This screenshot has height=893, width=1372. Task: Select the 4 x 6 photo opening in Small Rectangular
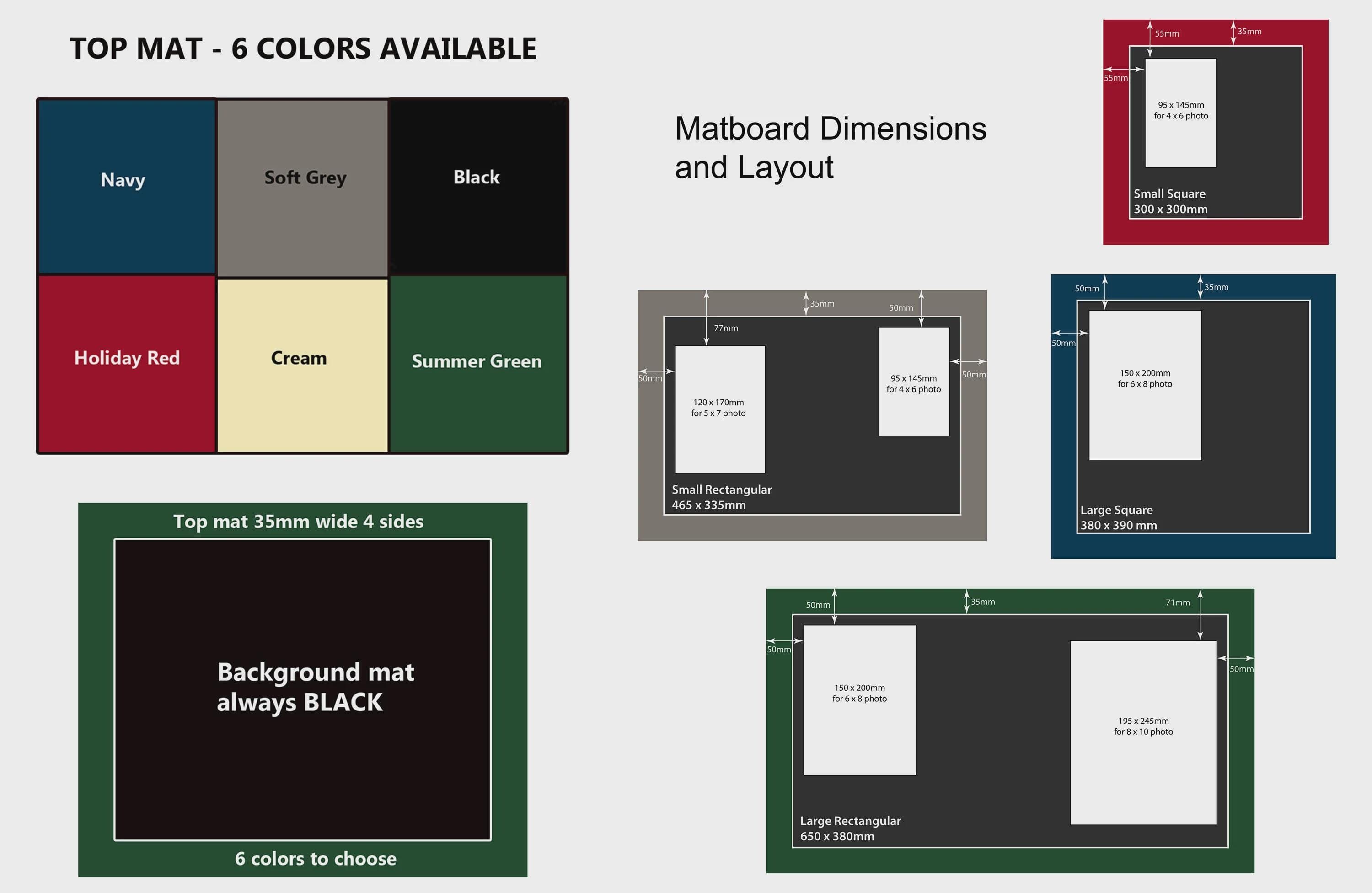tap(913, 382)
